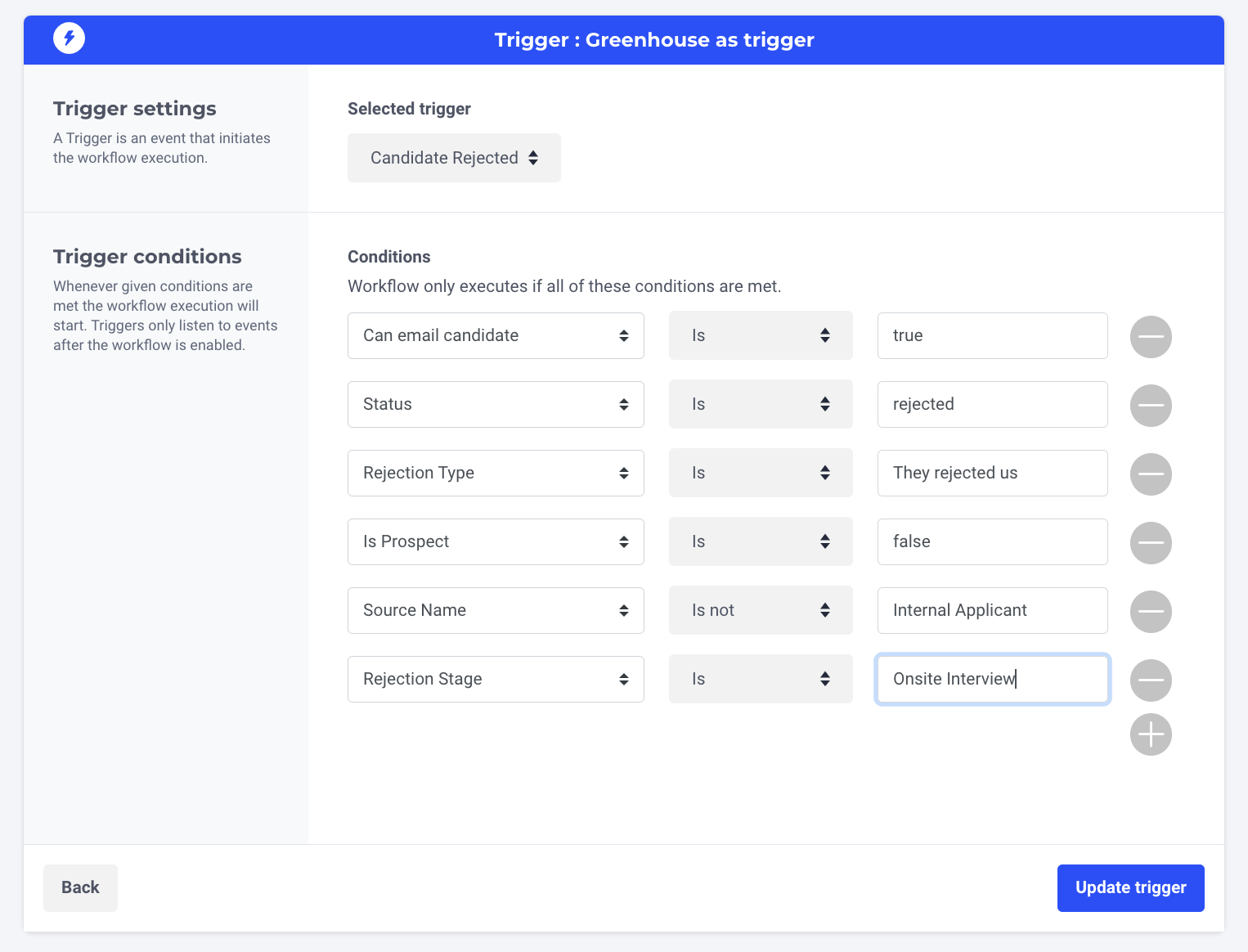Open the 'Is not' operator dropdown
1248x952 pixels.
tap(761, 610)
